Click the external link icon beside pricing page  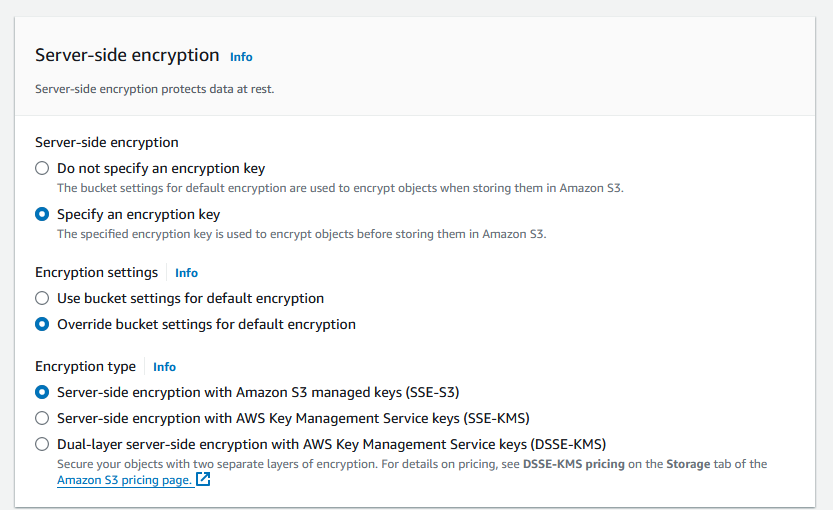point(203,479)
